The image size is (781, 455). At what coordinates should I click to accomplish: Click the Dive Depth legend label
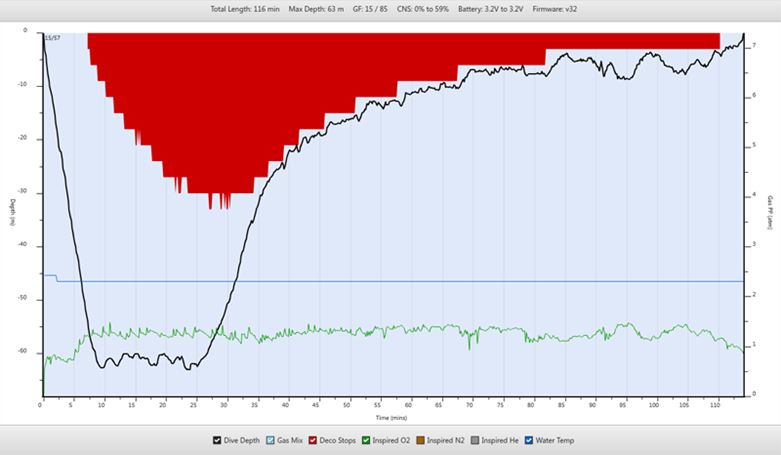(243, 440)
